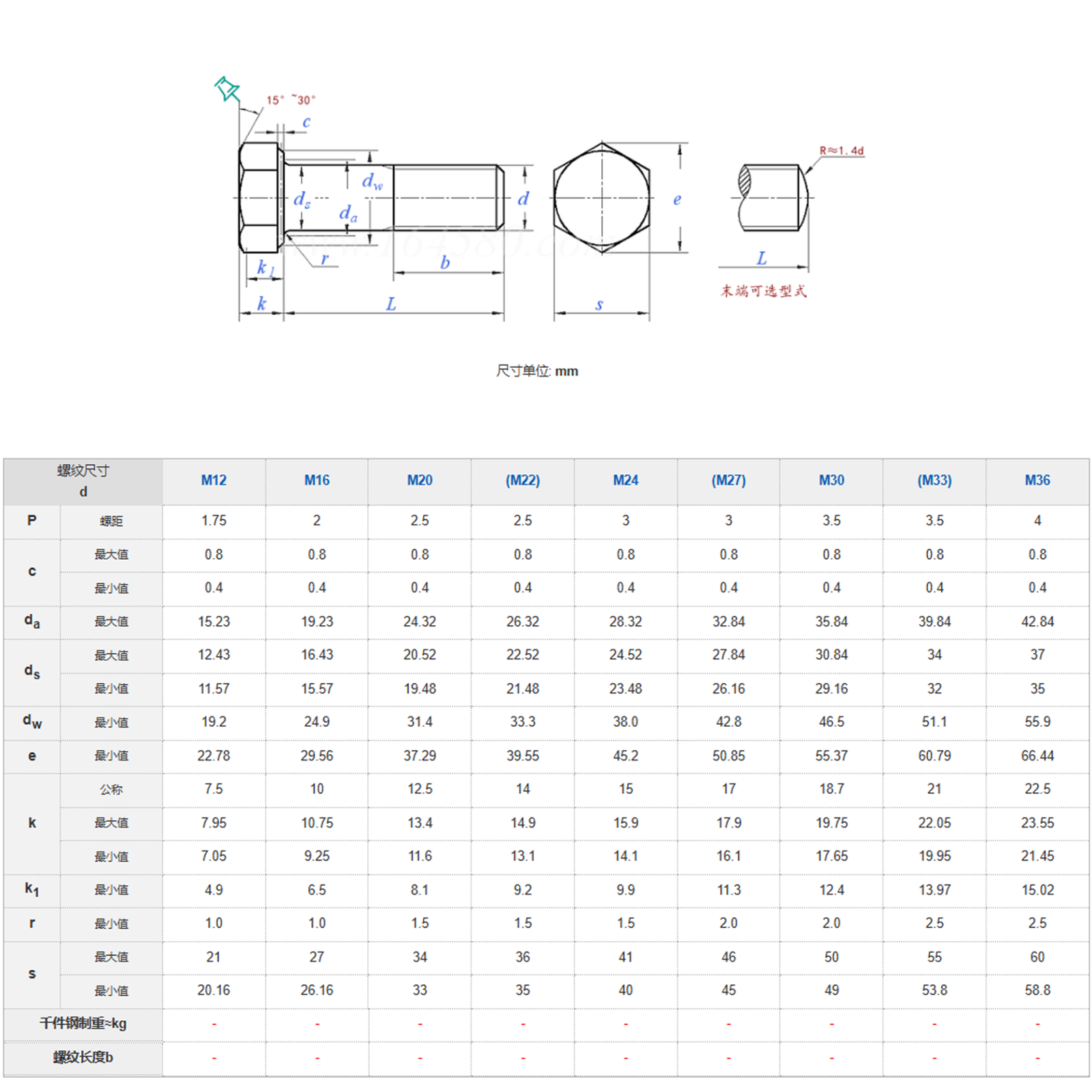Open the (M33) thread size link
The width and height of the screenshot is (1092, 1092).
[934, 480]
